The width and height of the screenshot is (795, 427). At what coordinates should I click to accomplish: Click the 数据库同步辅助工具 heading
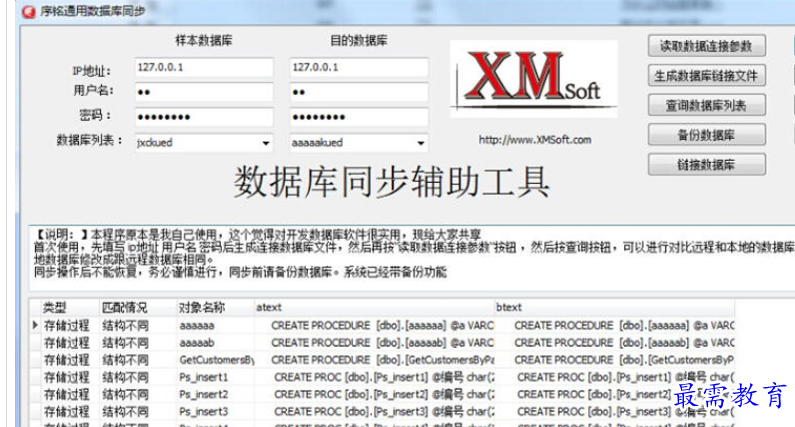click(x=392, y=182)
